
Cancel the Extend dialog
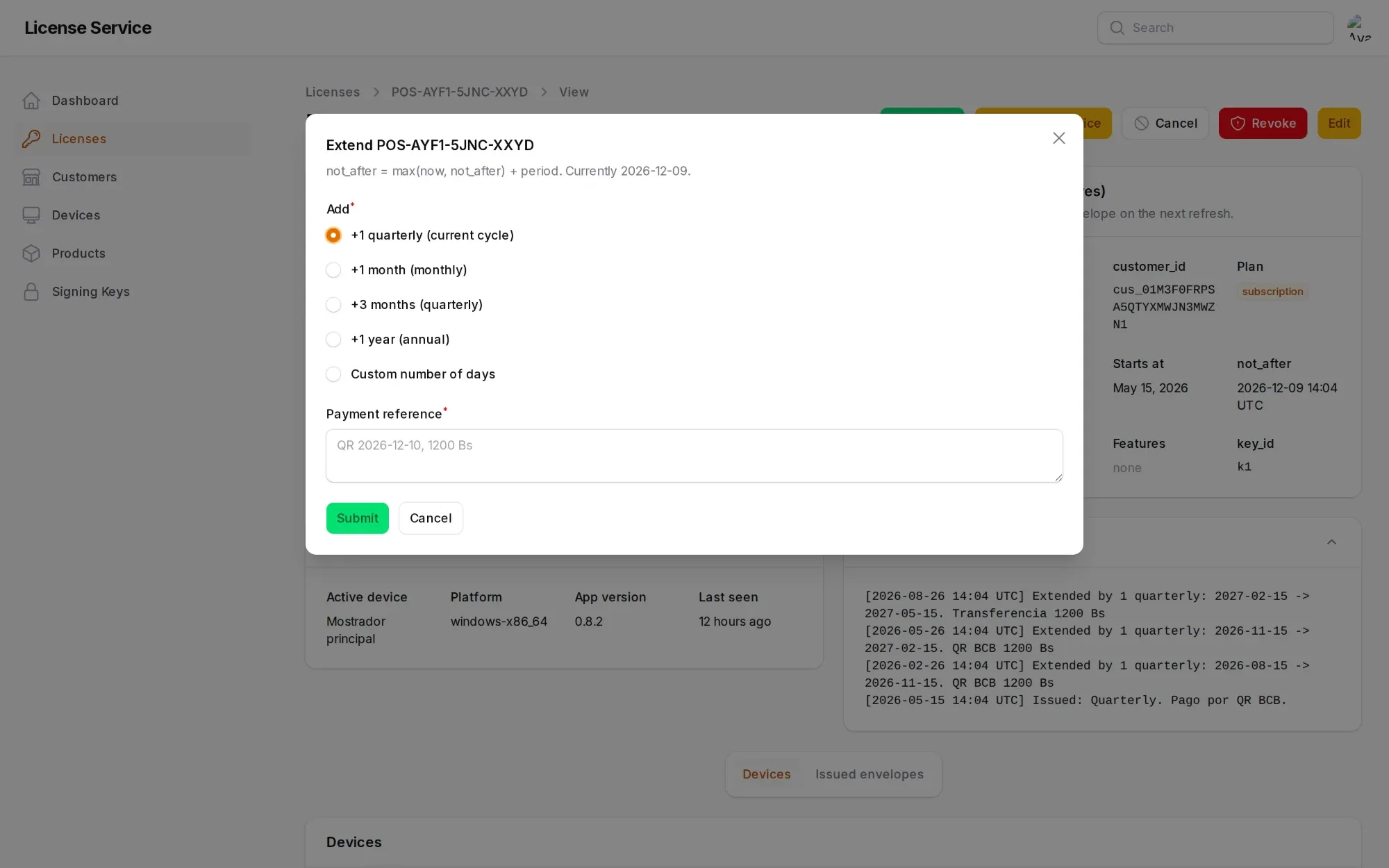coord(431,518)
